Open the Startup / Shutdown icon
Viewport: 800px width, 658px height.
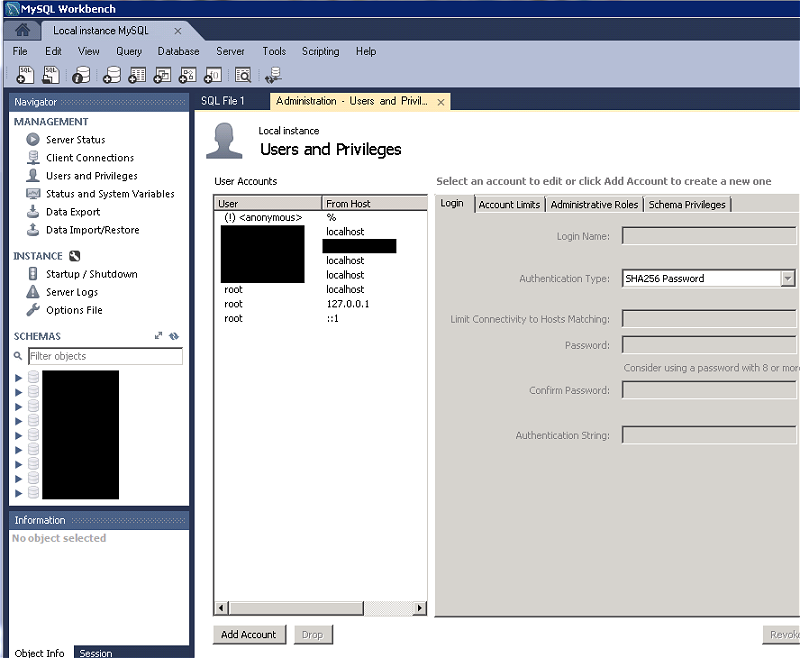33,274
